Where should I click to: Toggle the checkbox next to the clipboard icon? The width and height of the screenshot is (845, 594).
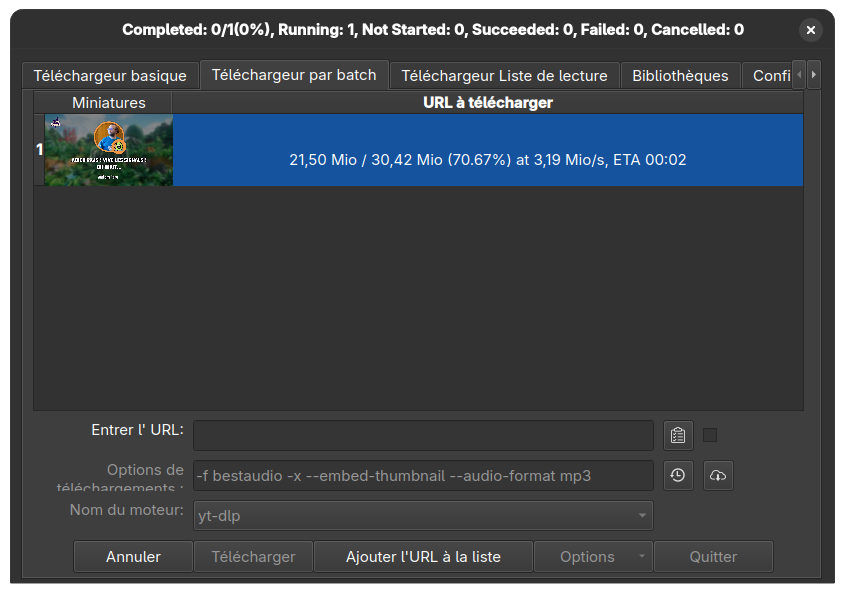[710, 435]
